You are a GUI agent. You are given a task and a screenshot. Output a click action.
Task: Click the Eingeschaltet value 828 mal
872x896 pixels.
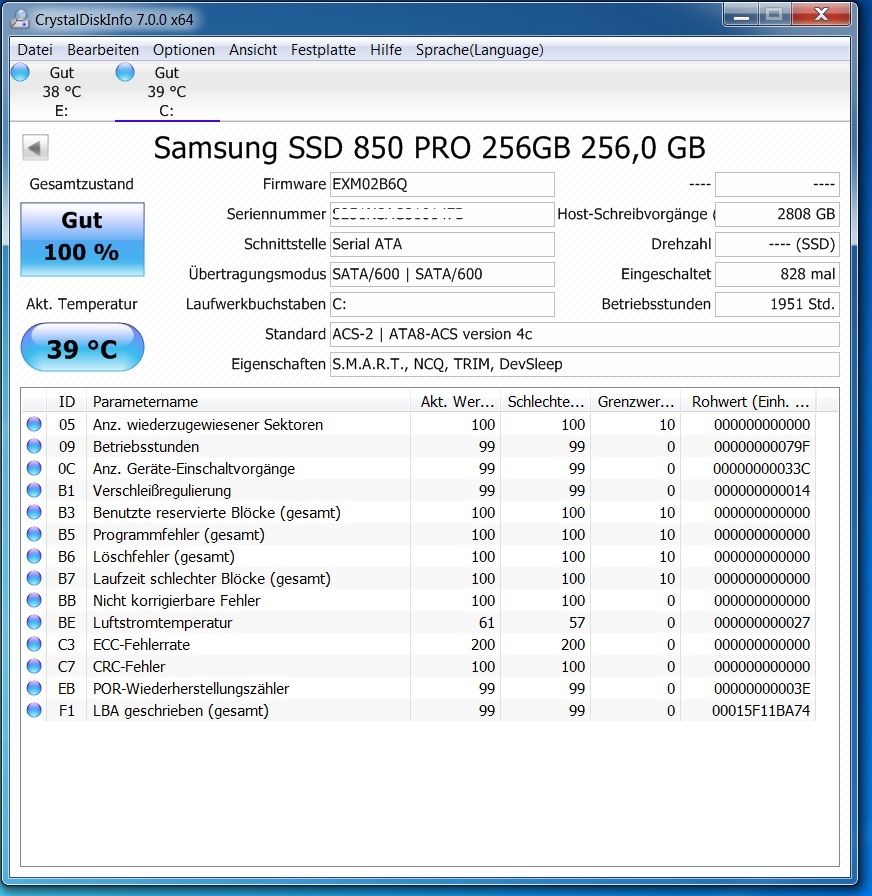(777, 274)
